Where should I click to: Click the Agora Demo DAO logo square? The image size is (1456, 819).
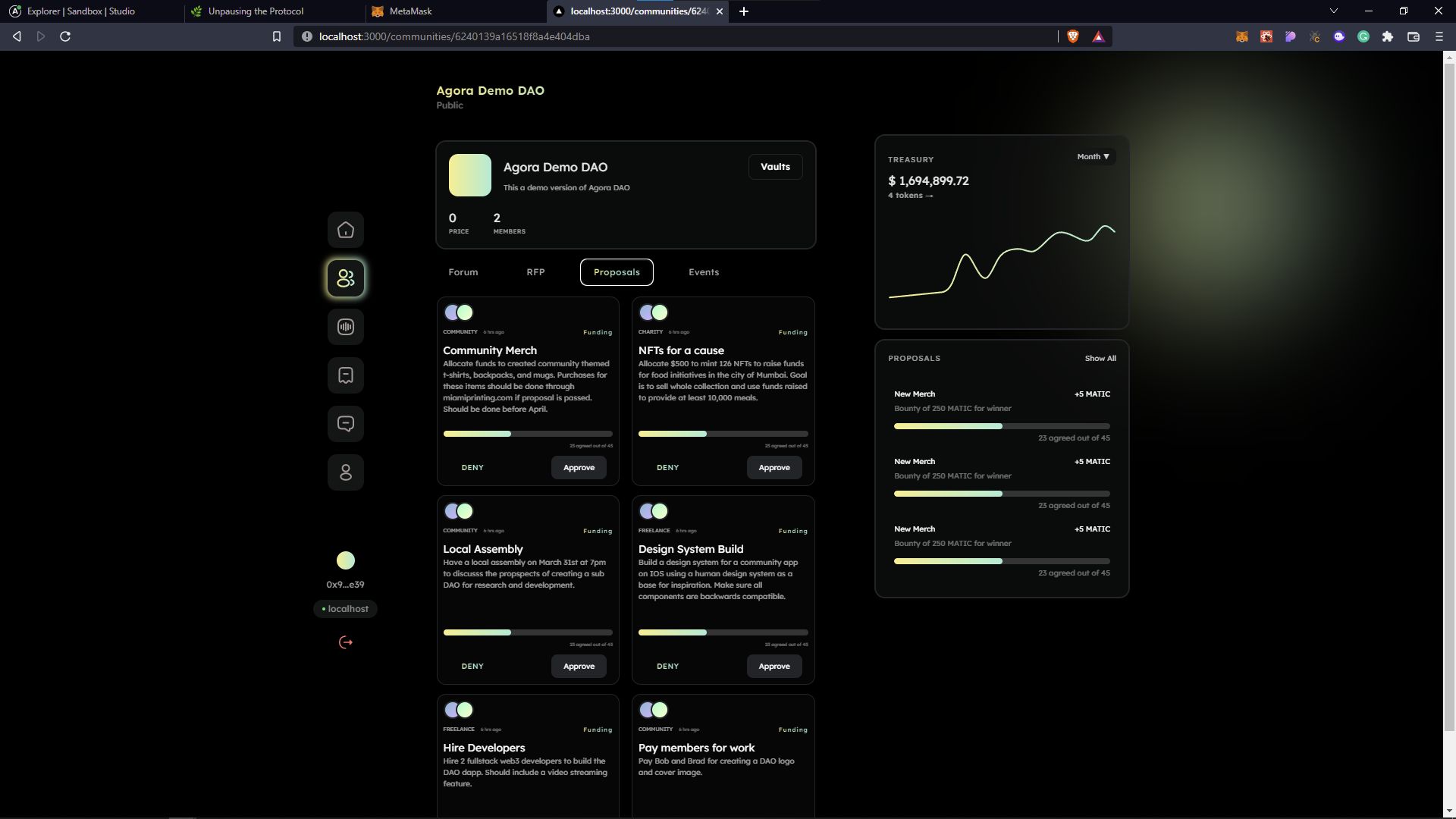[x=470, y=175]
